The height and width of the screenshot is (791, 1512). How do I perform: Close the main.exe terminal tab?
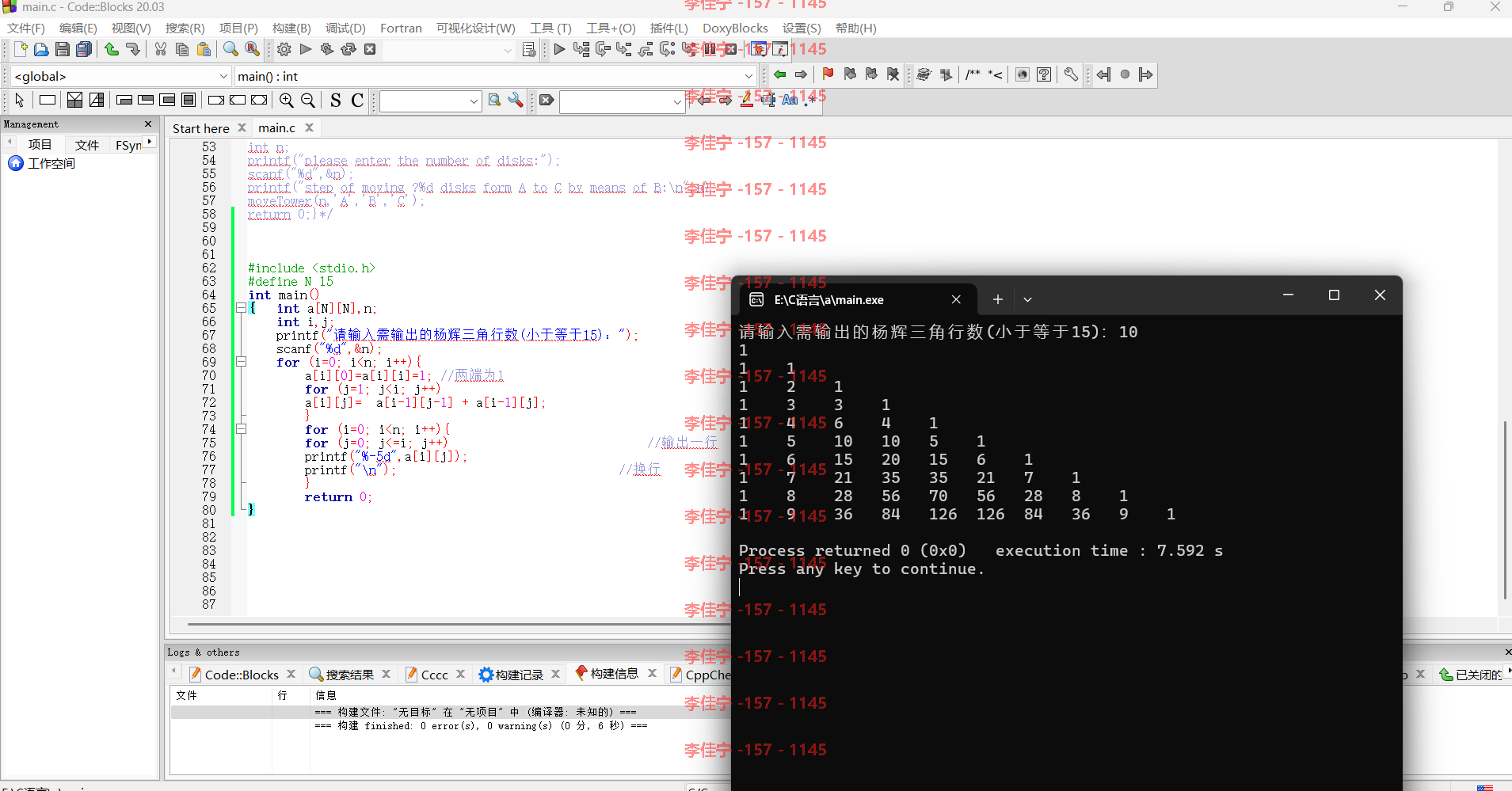tap(956, 299)
